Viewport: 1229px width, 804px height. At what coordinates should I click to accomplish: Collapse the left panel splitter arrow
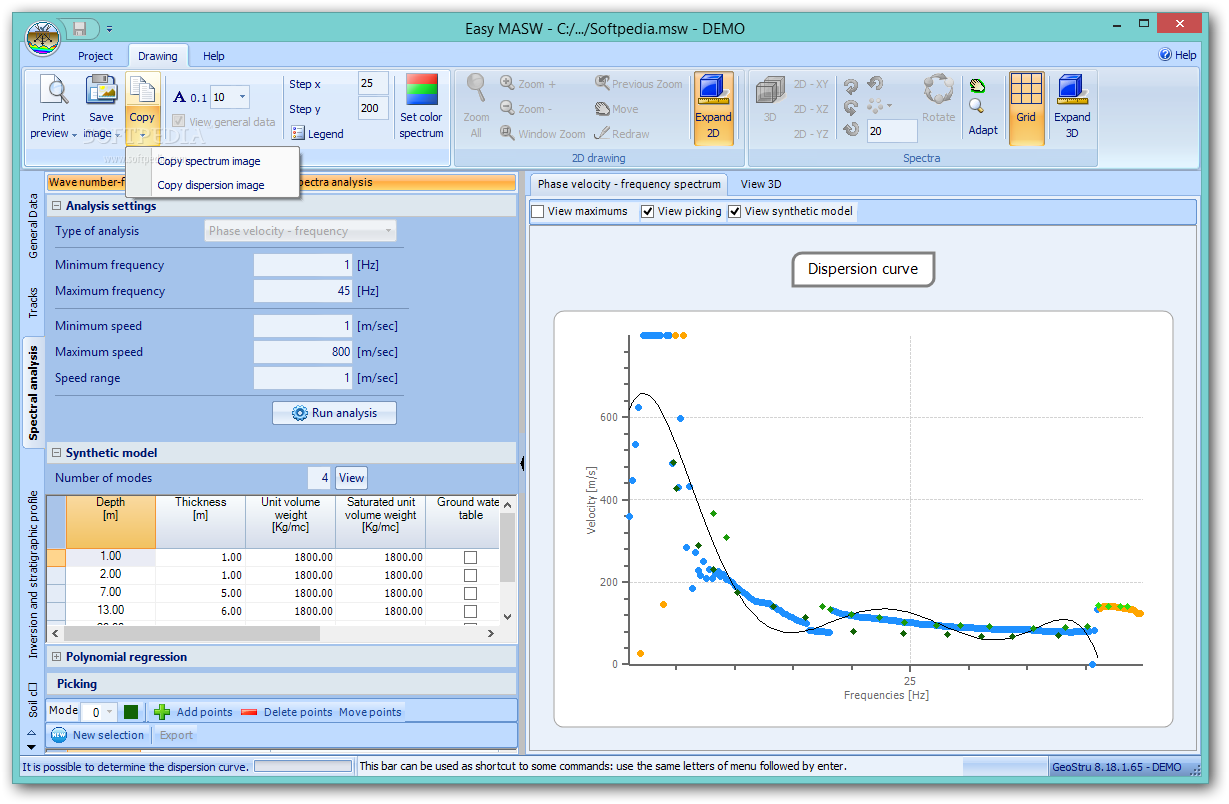[523, 462]
